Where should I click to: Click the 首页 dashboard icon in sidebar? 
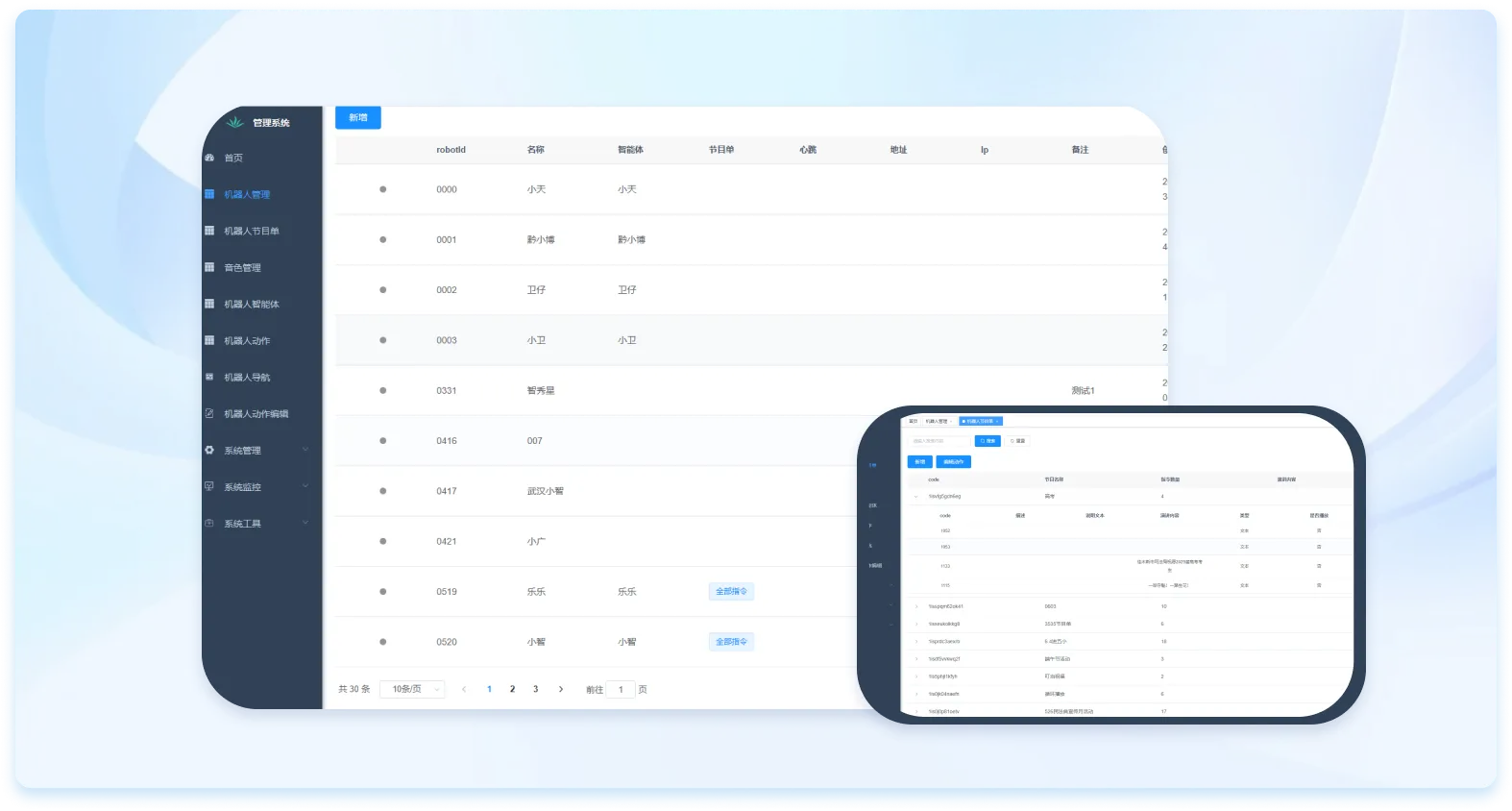209,158
